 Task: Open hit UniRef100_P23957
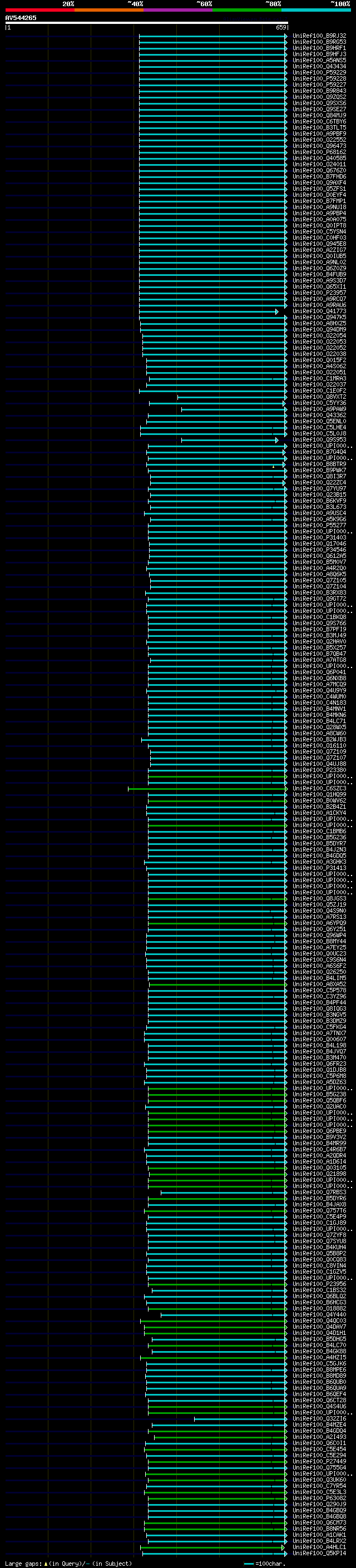pos(319,293)
